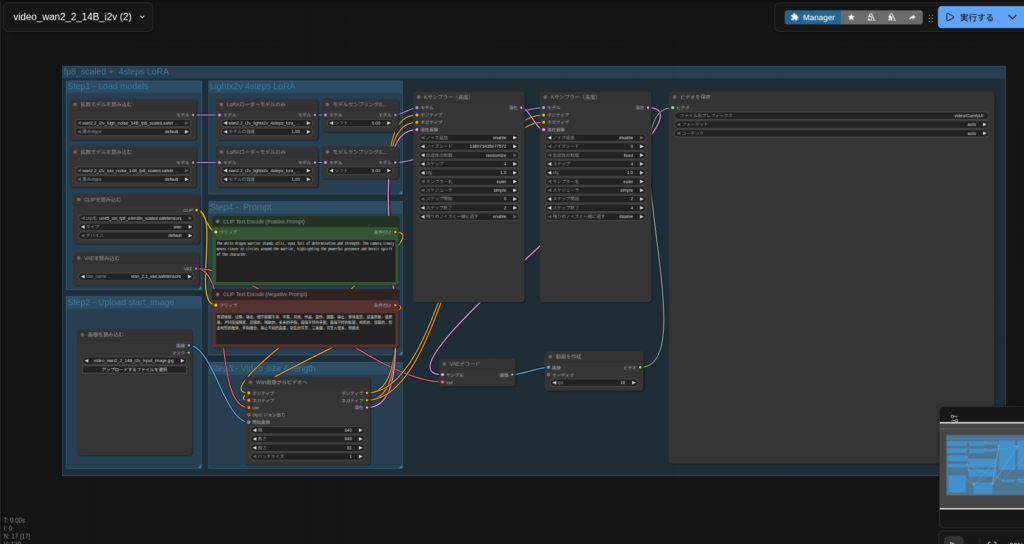The image size is (1024, 544).
Task: Toggle ノイズ追加 enable on first KSampler
Action: tap(468, 137)
